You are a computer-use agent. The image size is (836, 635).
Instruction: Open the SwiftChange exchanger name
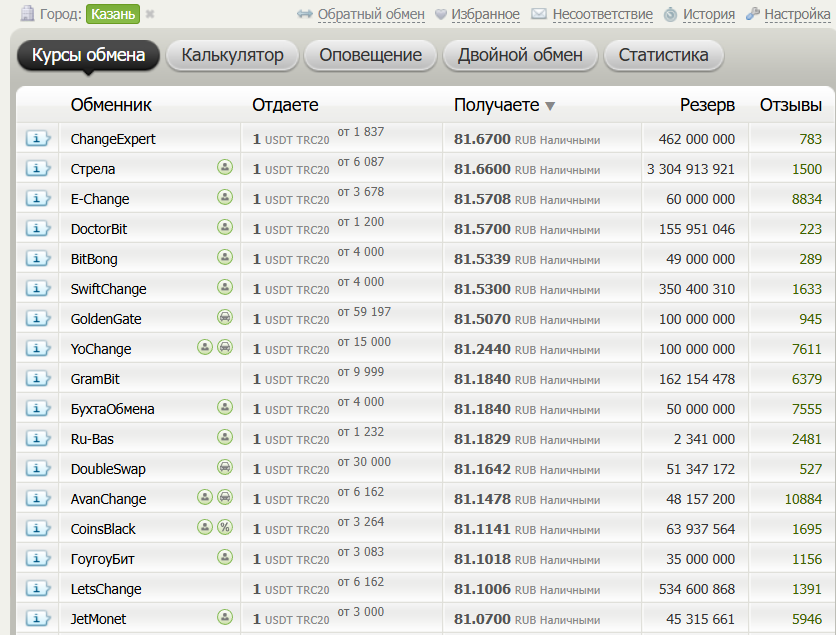(109, 289)
